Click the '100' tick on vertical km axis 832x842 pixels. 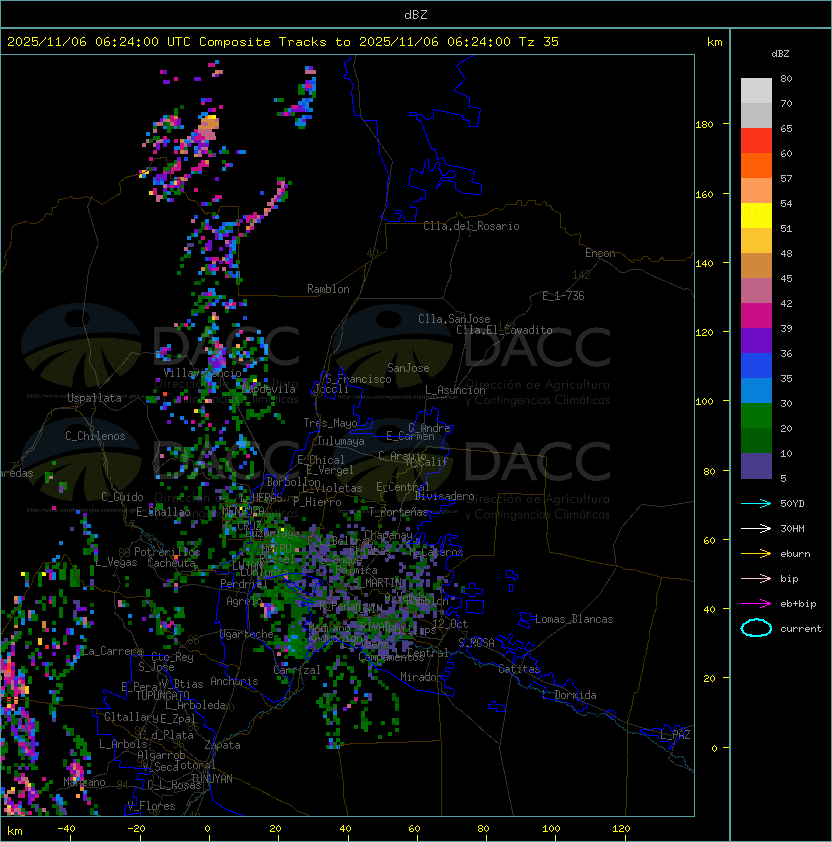(704, 402)
